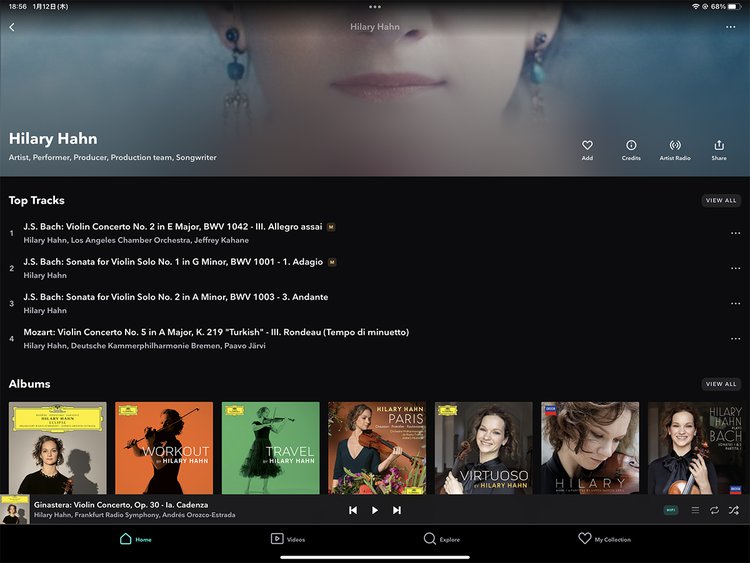Tap the Master badge on the BWV 1042 track
Screen dimensions: 750x563
(x=331, y=227)
